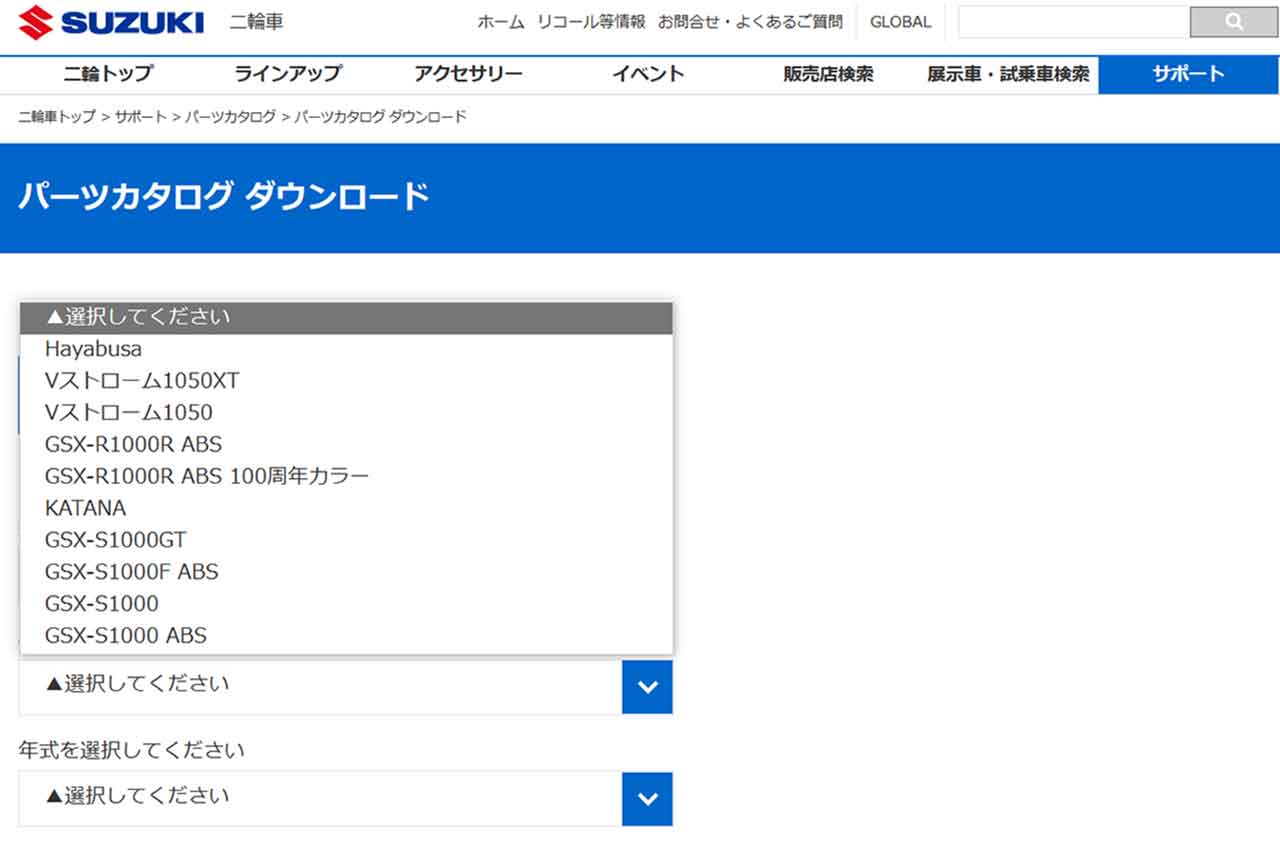
Task: Click 二輪車 text beside Suzuki logo
Action: [x=256, y=22]
